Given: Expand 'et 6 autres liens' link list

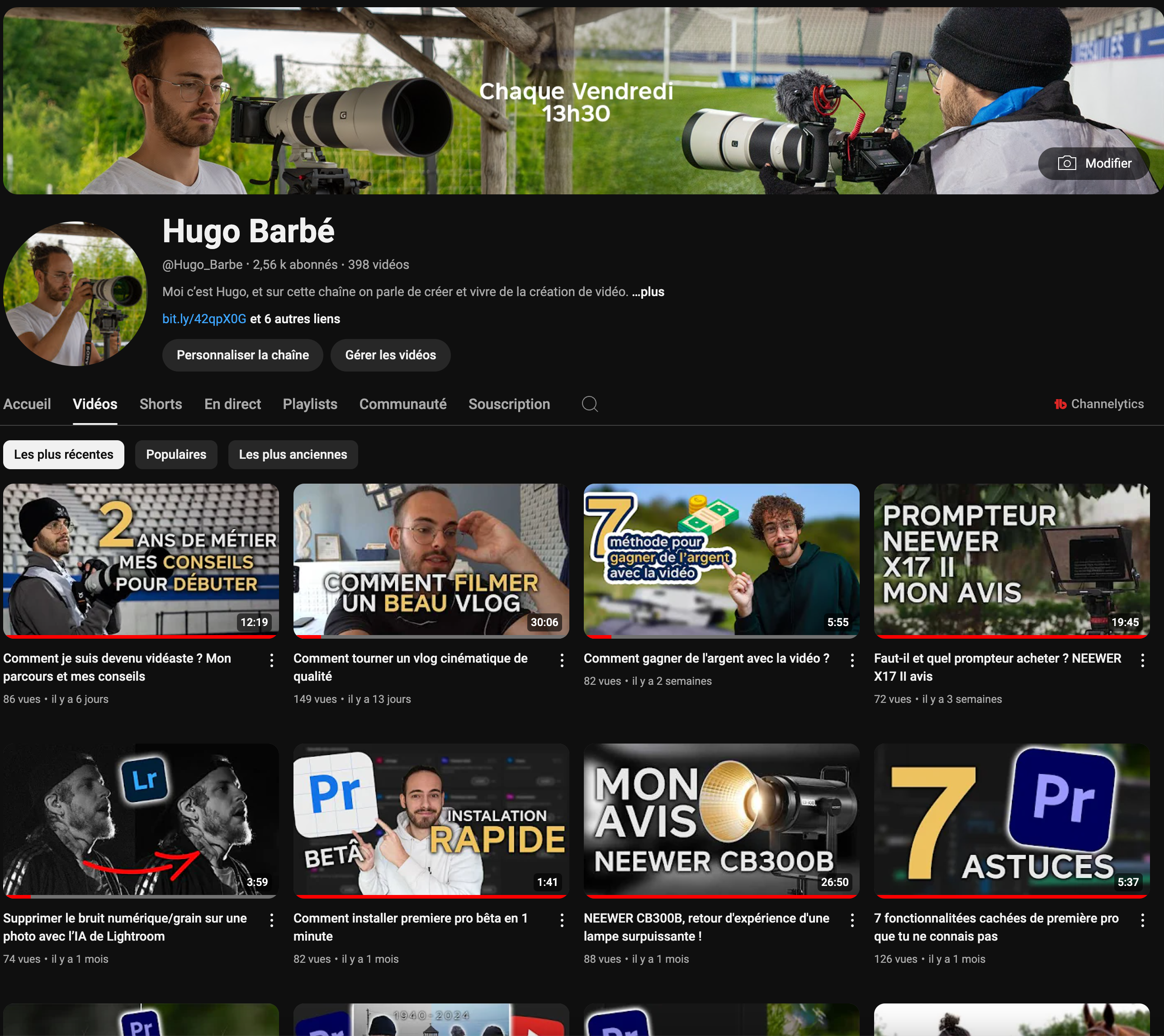Looking at the screenshot, I should pos(295,319).
